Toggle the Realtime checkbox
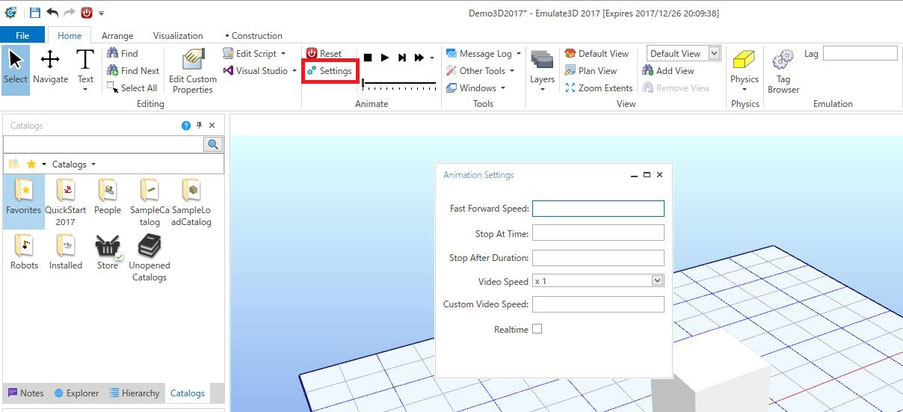This screenshot has width=903, height=412. coord(537,329)
